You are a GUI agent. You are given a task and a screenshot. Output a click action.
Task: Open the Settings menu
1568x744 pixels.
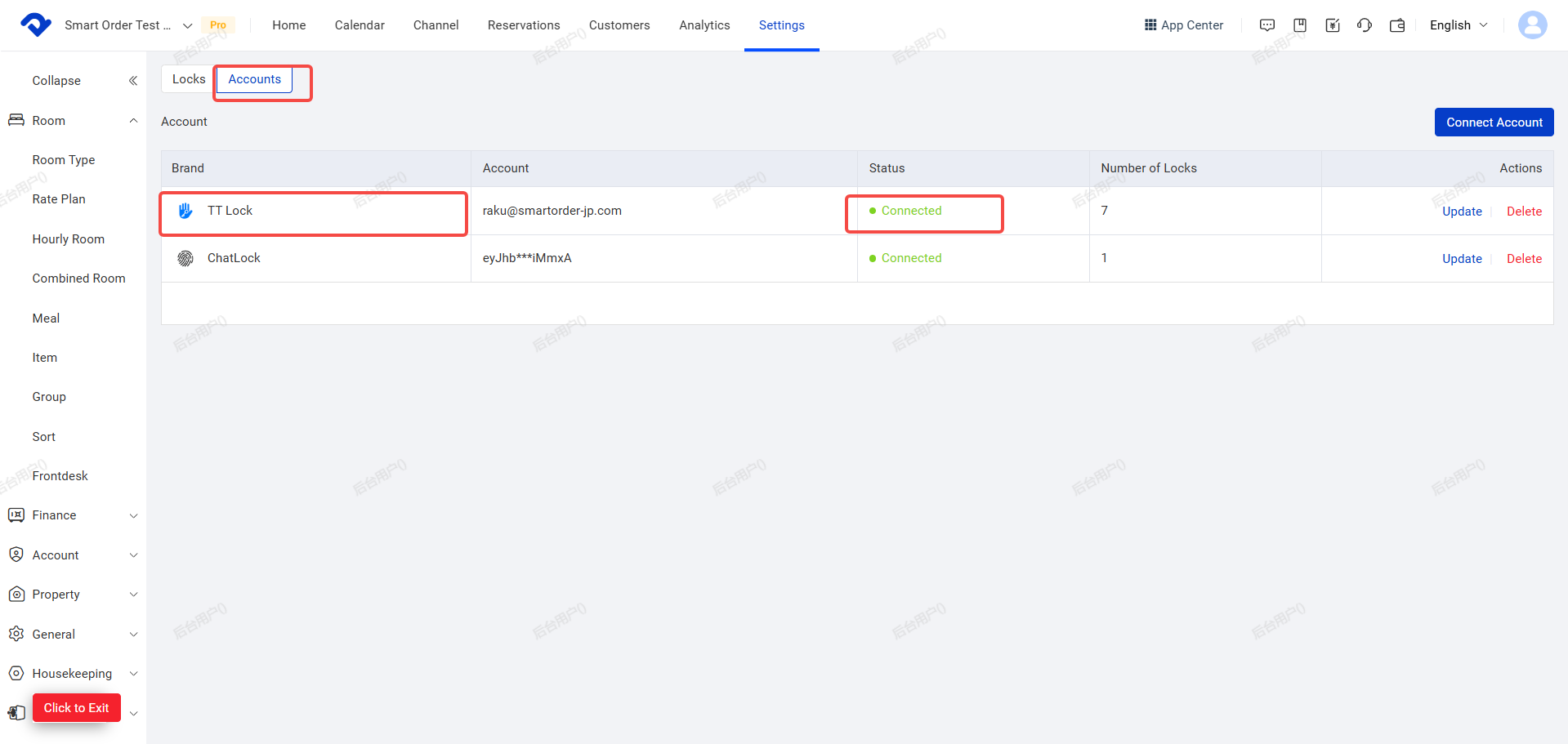click(782, 25)
